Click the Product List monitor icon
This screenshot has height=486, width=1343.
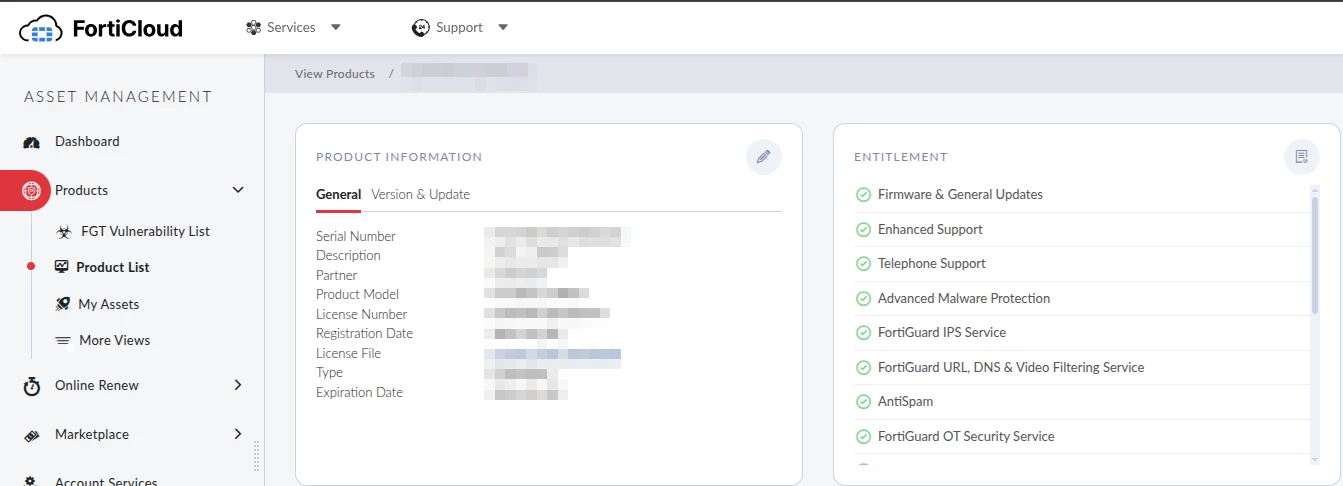(x=62, y=267)
